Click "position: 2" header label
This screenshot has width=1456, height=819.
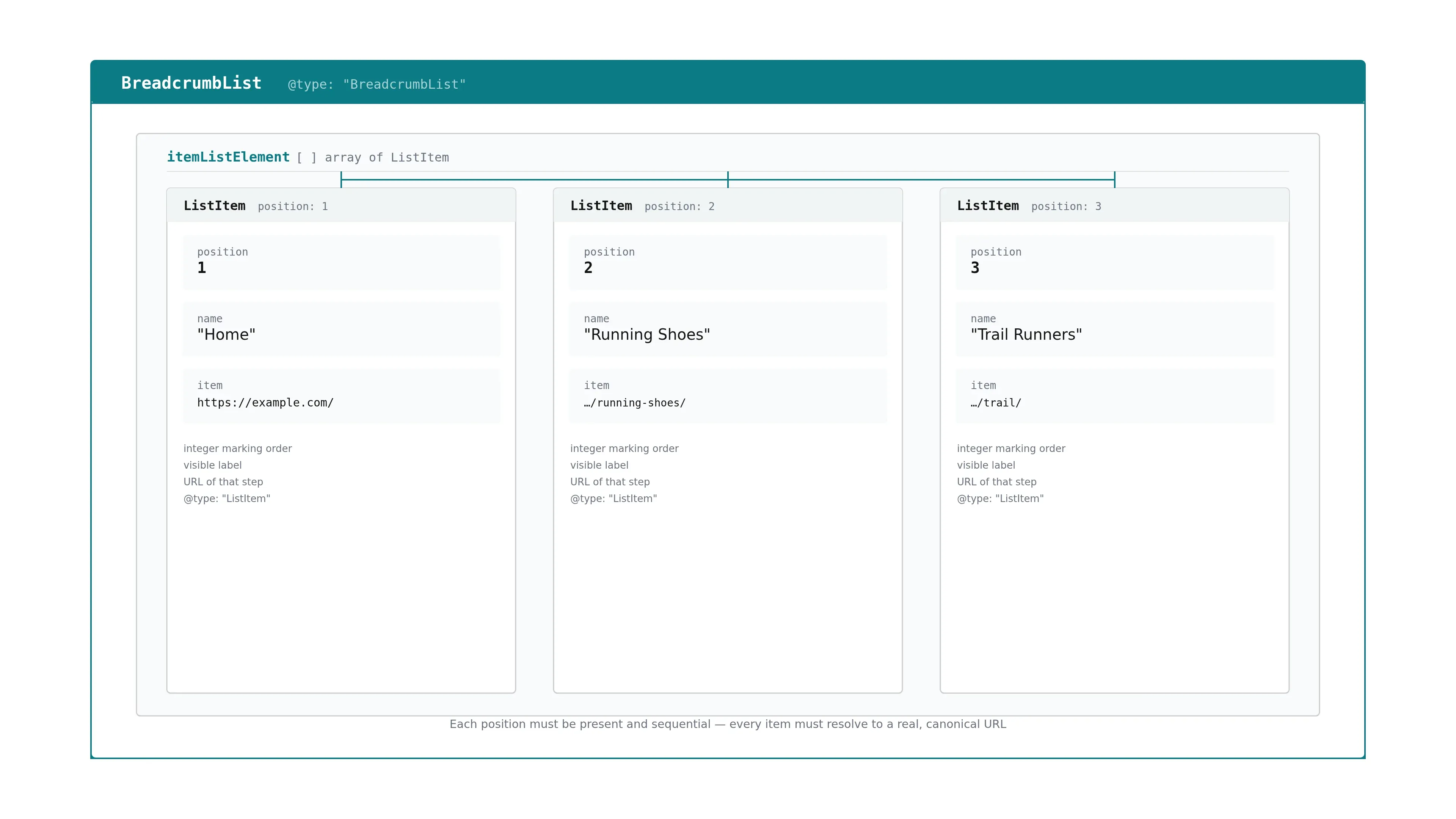click(x=679, y=206)
